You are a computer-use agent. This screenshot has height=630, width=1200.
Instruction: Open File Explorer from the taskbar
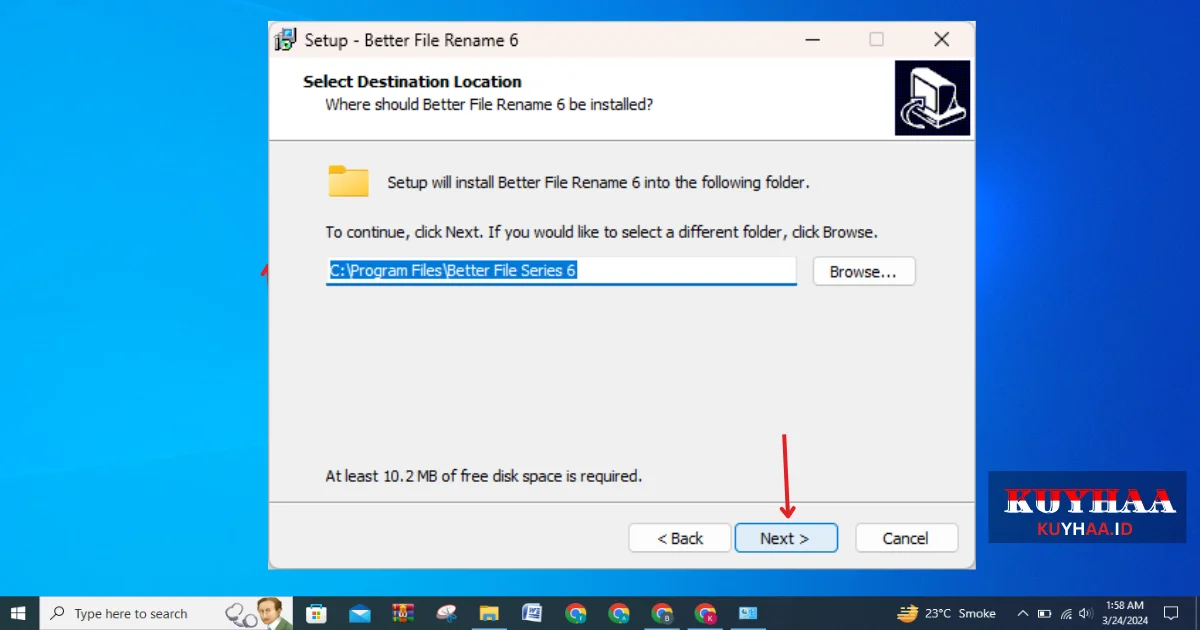click(x=489, y=613)
